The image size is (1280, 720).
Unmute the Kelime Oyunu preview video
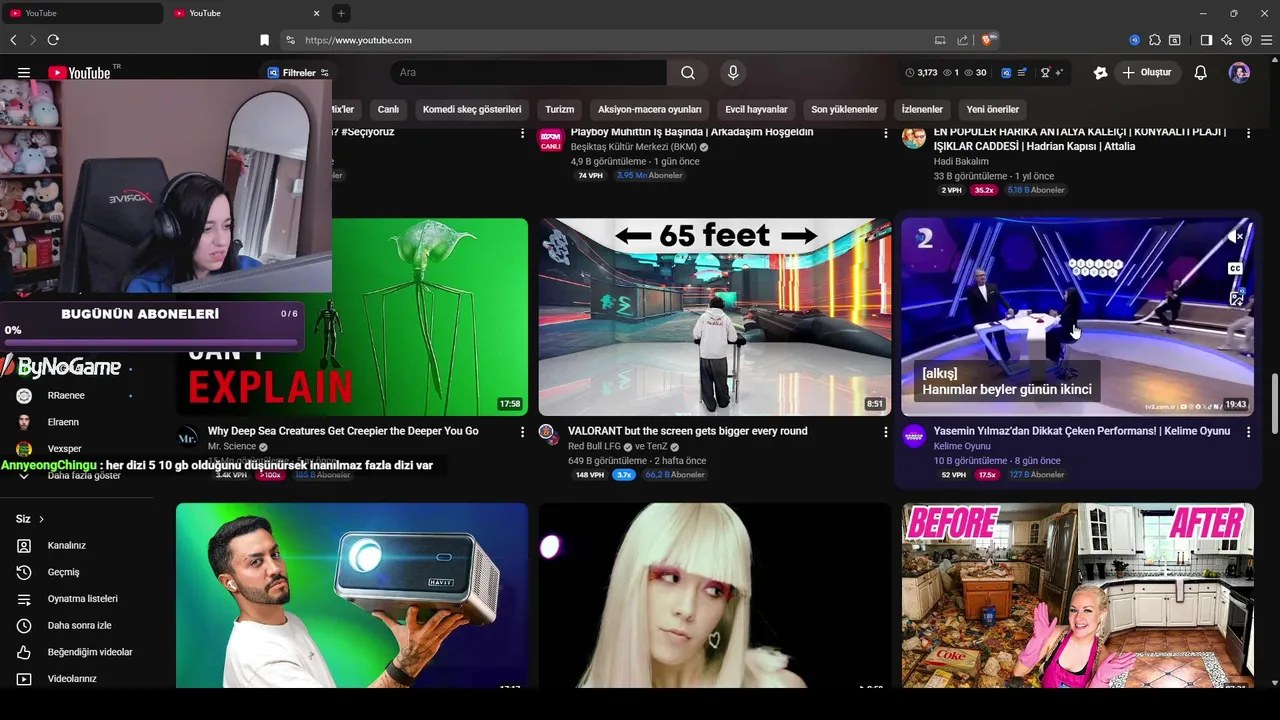(1236, 237)
